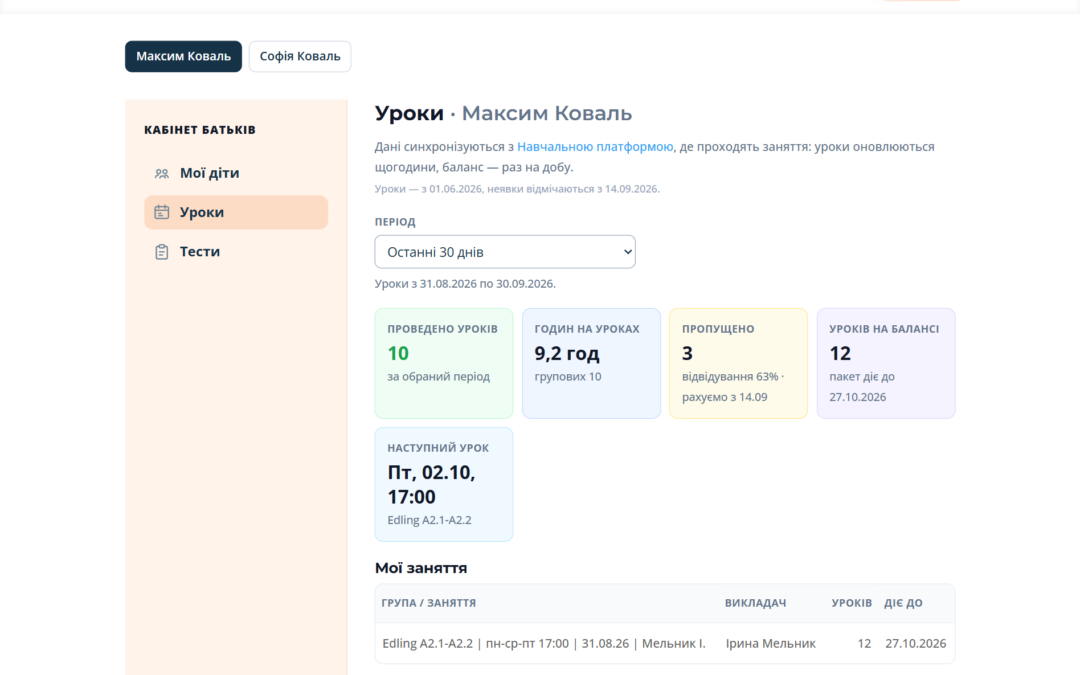Viewport: 1080px width, 675px height.
Task: Click the Проведено уроків card
Action: (x=444, y=363)
